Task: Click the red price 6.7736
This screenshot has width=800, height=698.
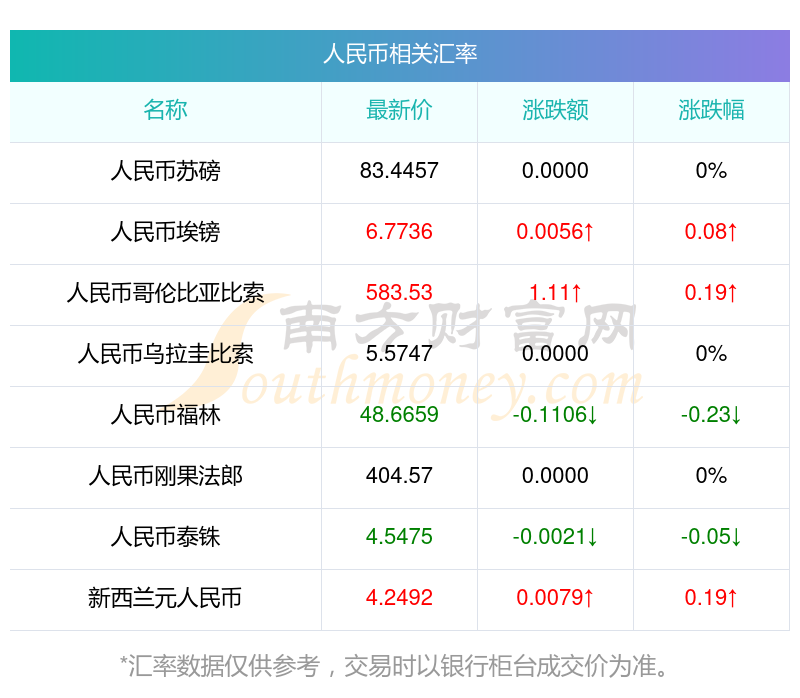Action: pos(399,232)
